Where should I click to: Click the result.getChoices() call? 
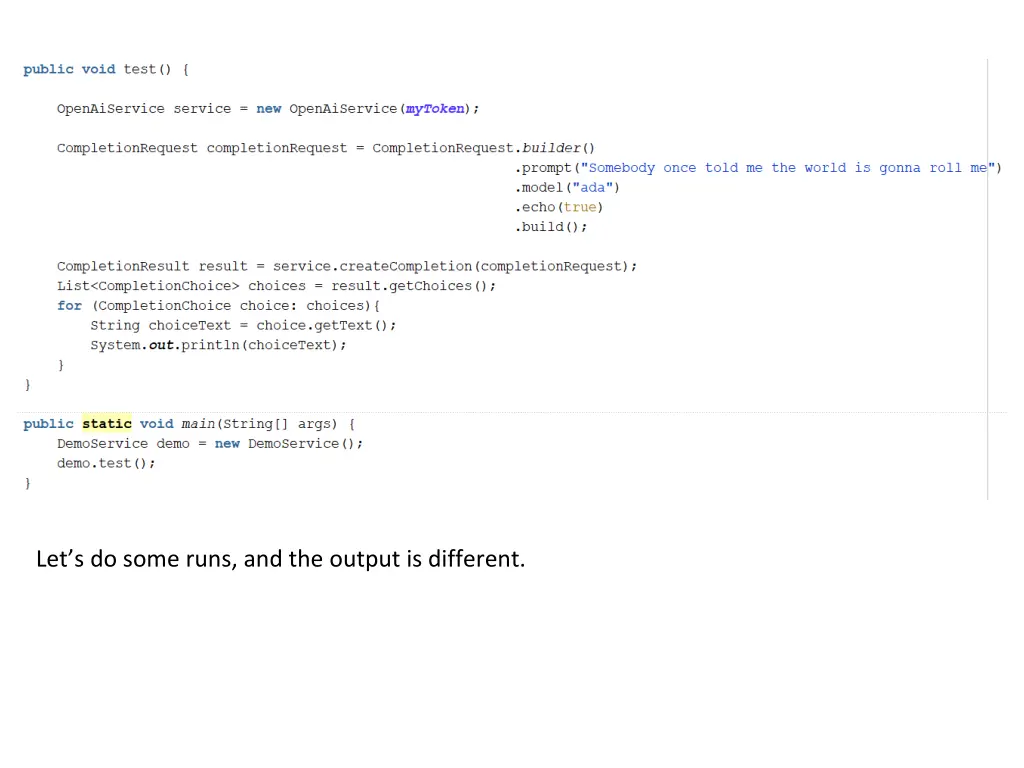(x=413, y=286)
